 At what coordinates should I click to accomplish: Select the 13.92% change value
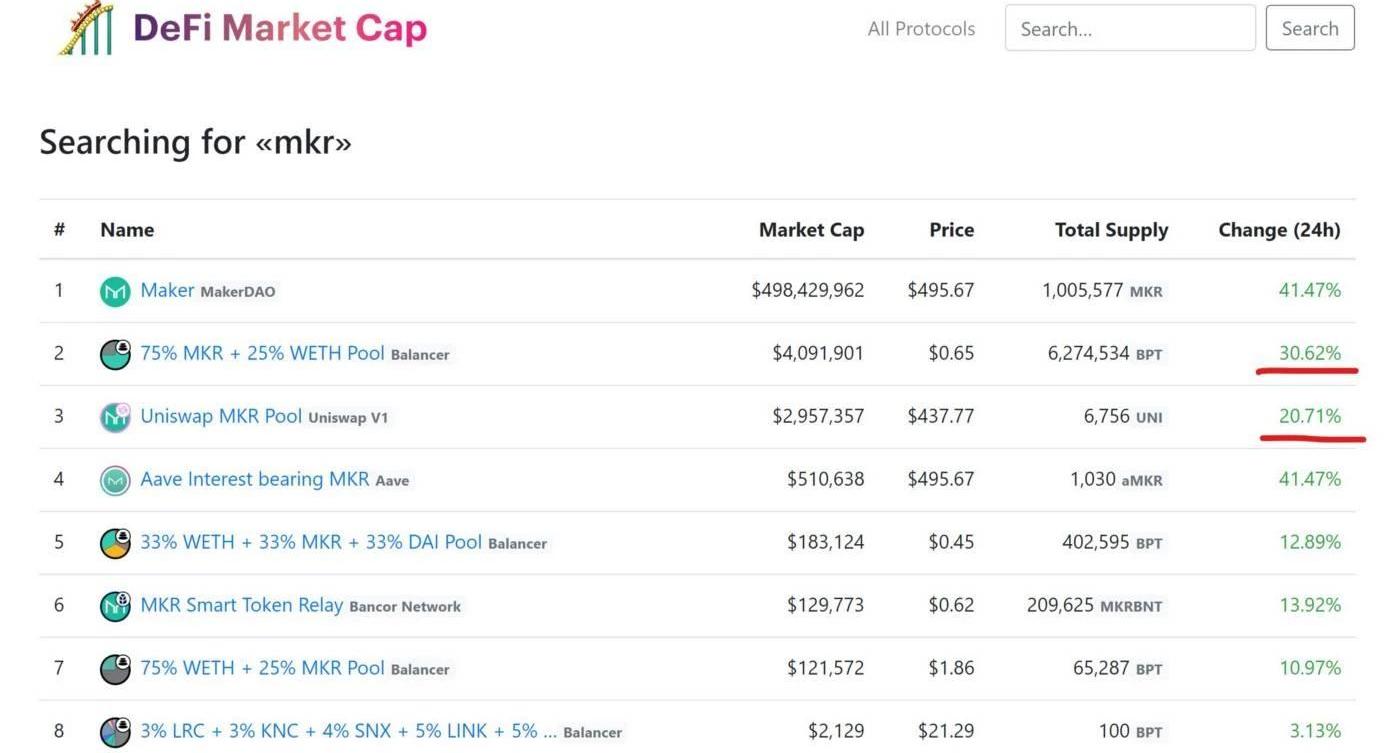pos(1310,605)
